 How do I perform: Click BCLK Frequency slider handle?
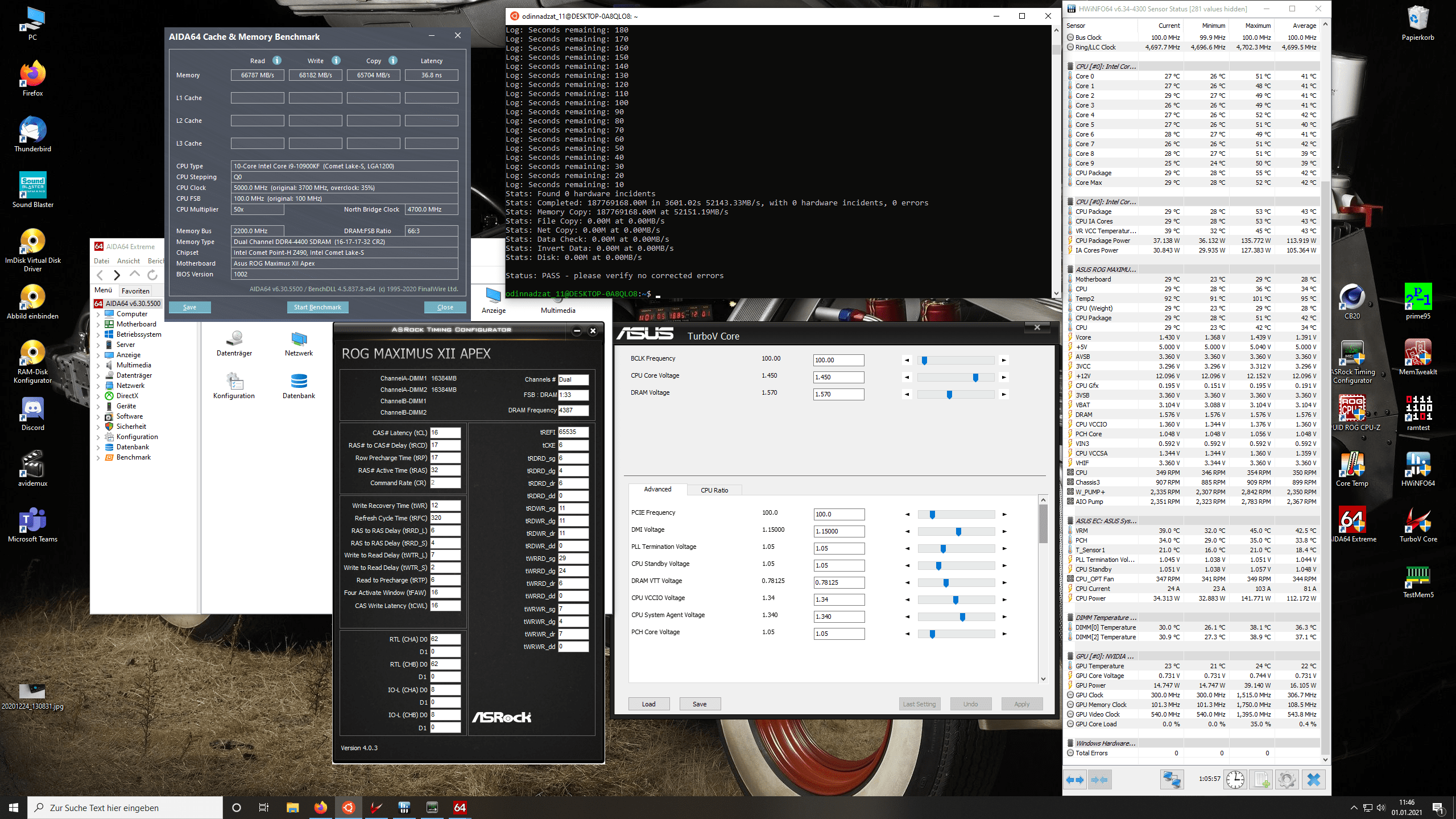click(924, 360)
